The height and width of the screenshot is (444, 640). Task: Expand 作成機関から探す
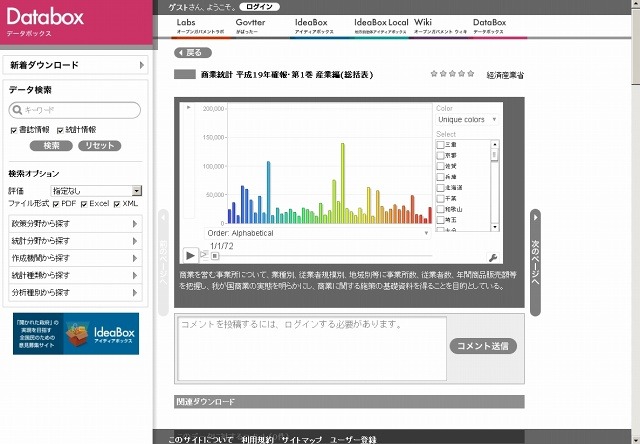pos(76,258)
